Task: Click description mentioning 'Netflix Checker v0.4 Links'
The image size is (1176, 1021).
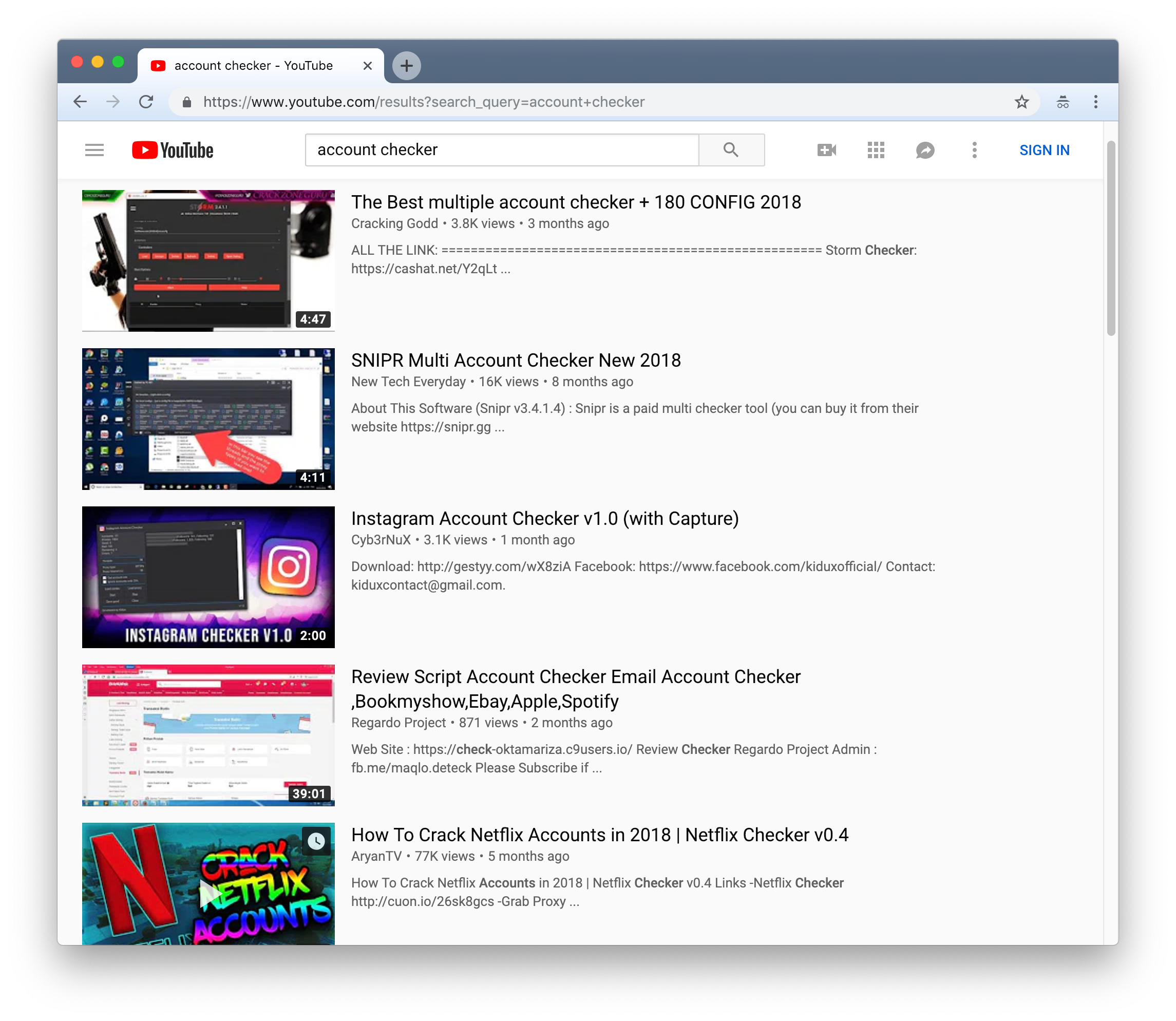Action: tap(597, 892)
